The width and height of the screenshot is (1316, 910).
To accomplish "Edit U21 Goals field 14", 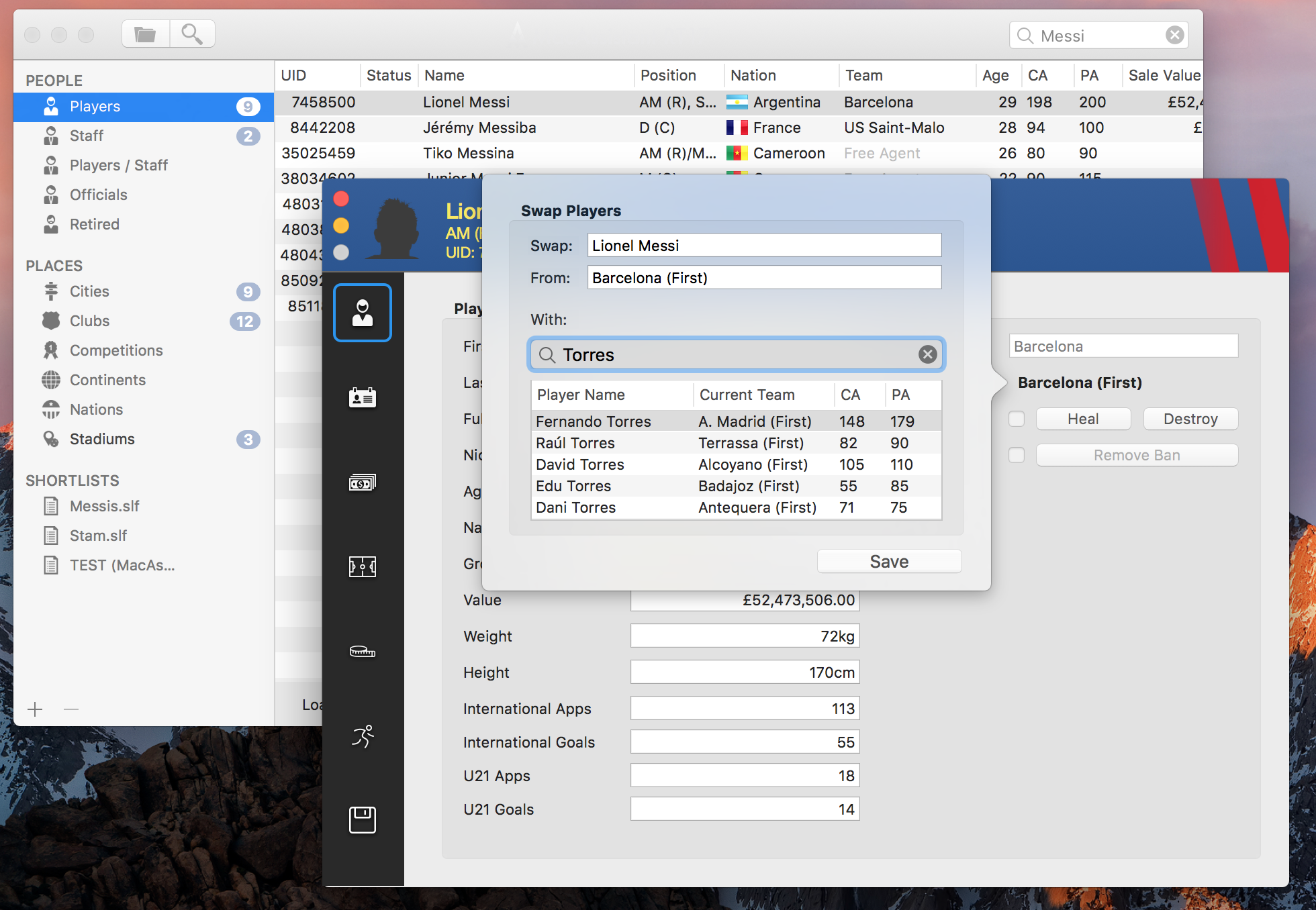I will point(745,809).
